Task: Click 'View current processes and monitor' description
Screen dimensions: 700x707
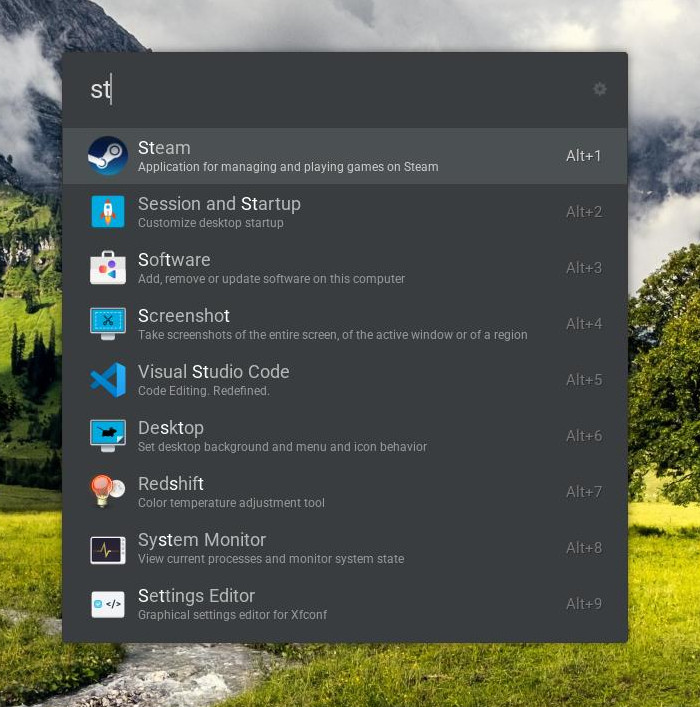Action: 271,559
